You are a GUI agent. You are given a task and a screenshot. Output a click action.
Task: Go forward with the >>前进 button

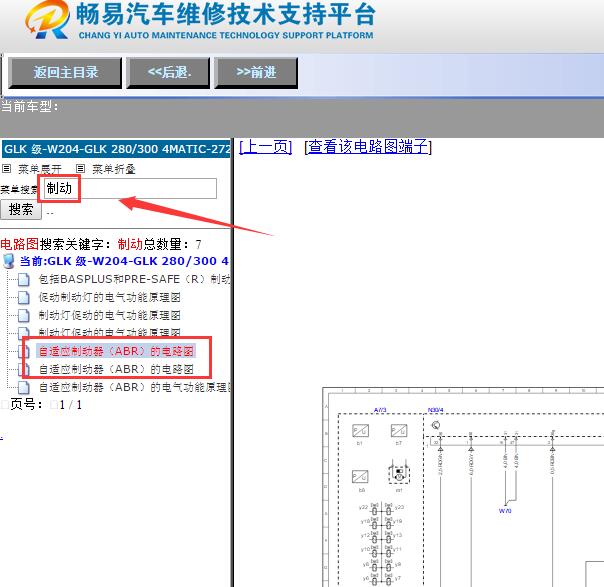(x=256, y=73)
